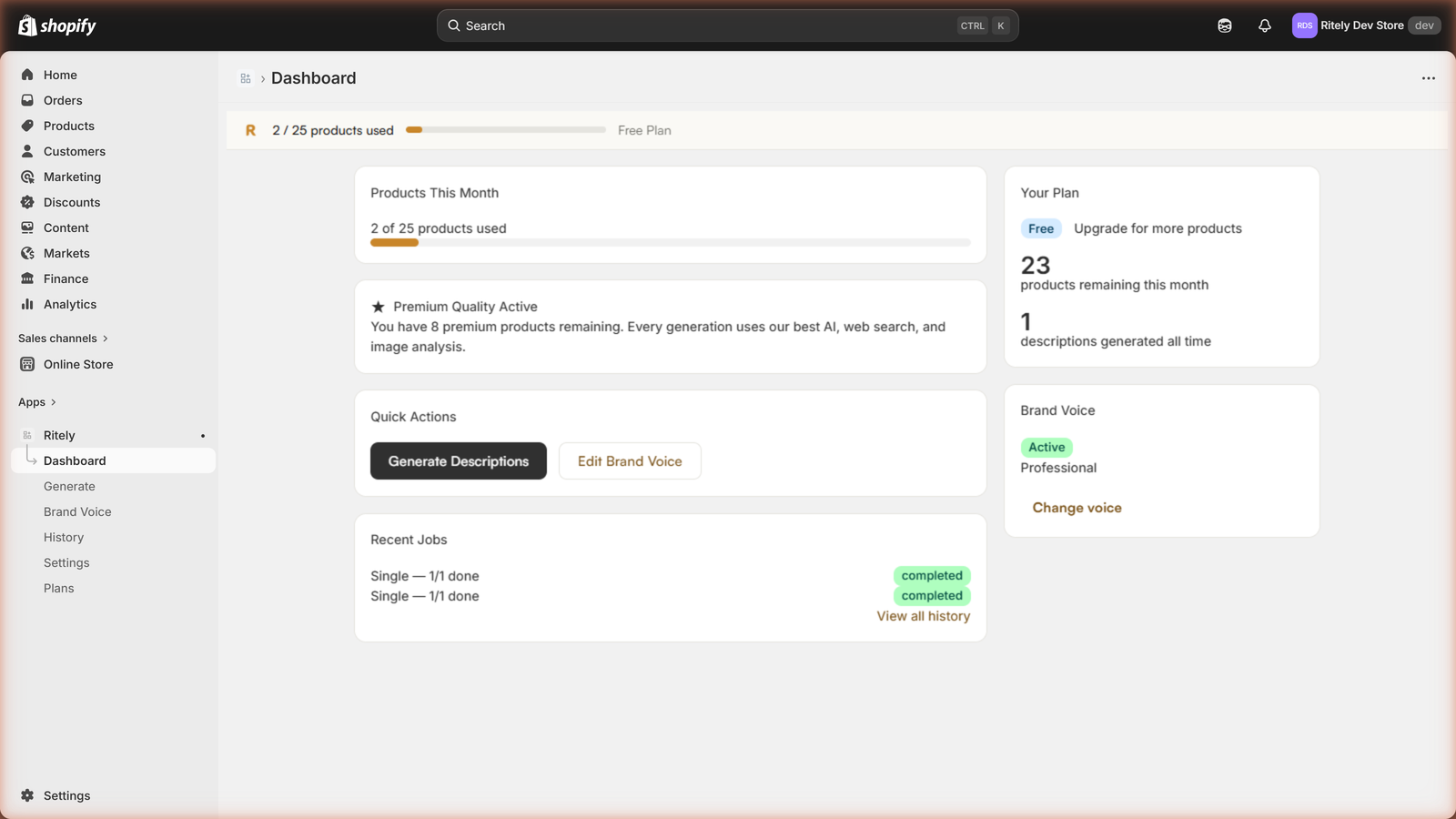Open View all history link

923,616
